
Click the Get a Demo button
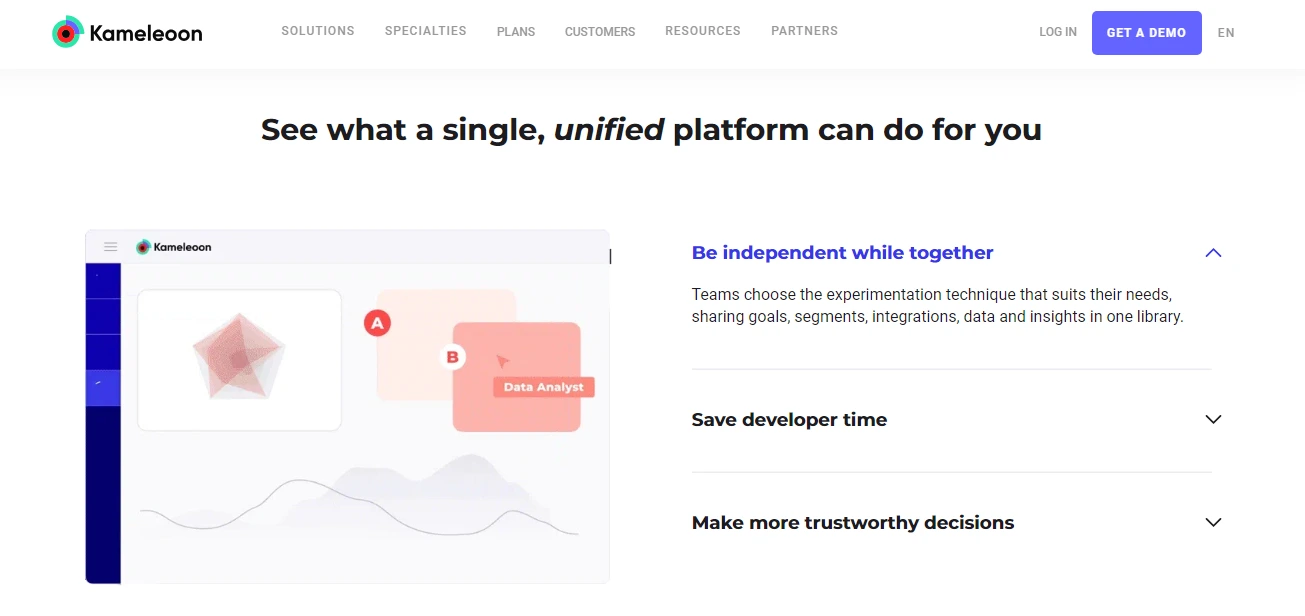[1147, 33]
